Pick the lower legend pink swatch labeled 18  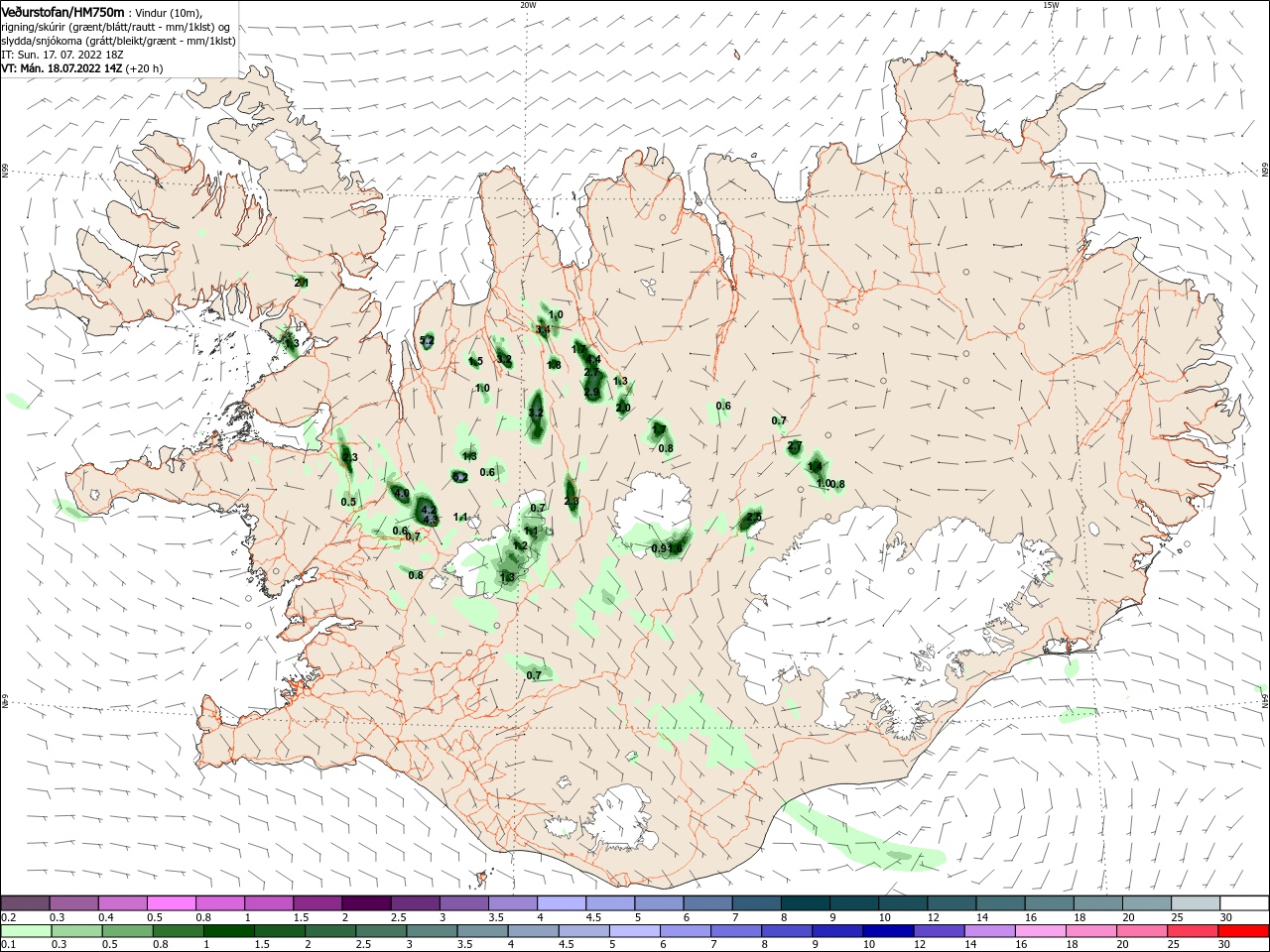(1091, 931)
